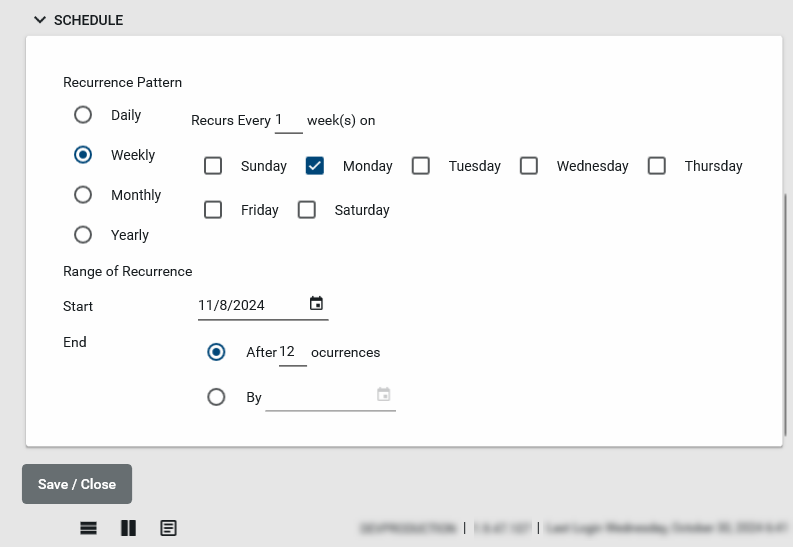
Task: Switch to stacked rows layout icon
Action: 88,528
